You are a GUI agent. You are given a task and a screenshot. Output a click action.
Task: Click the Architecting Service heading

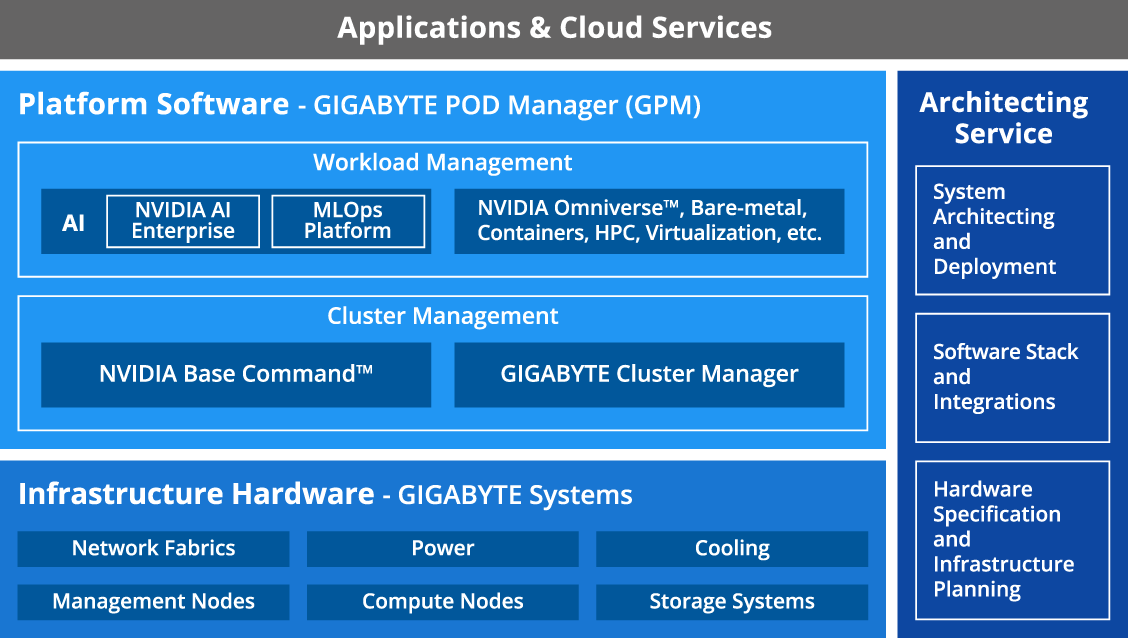(1004, 117)
